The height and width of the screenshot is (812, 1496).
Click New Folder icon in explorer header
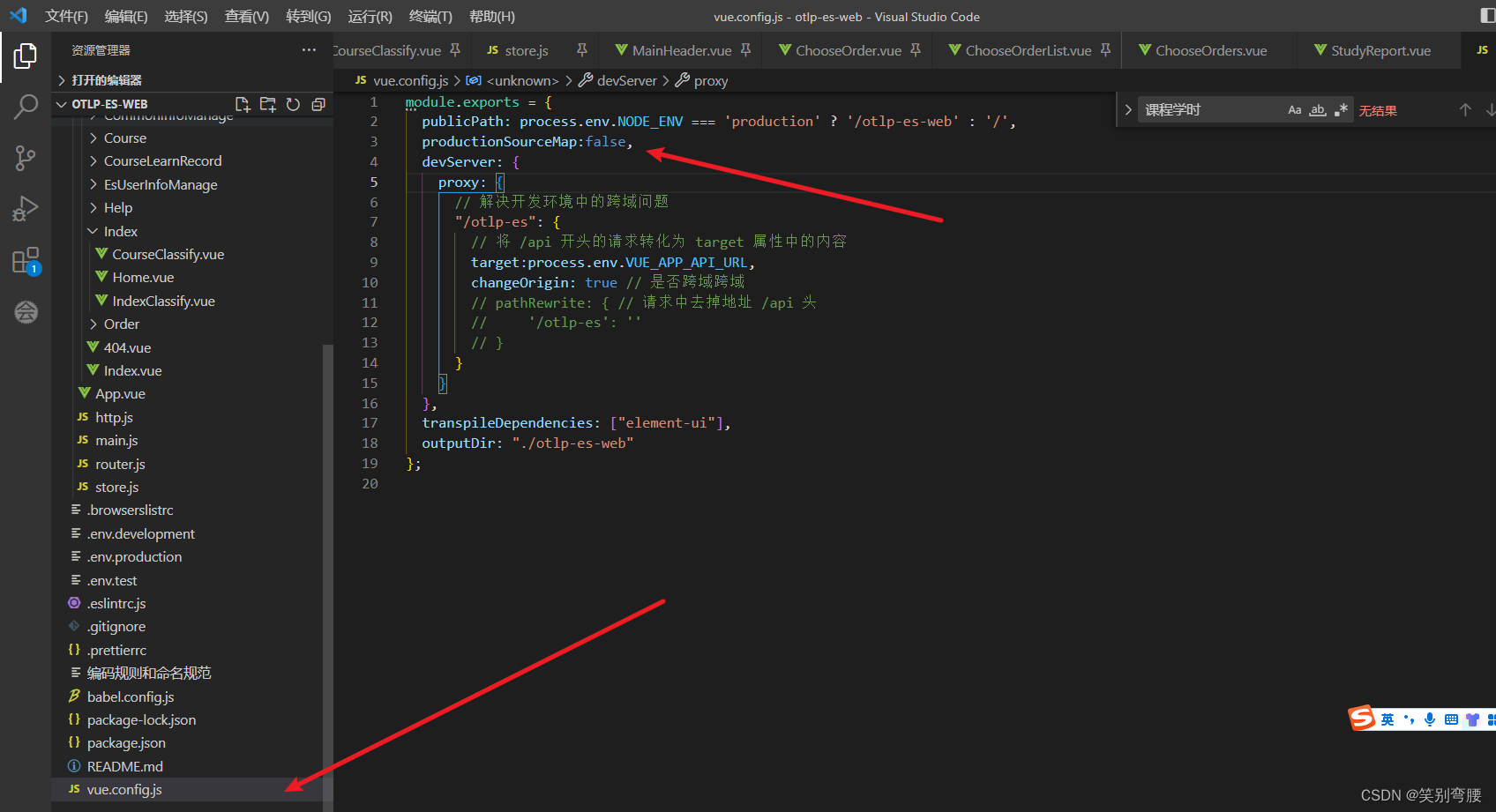tap(268, 104)
